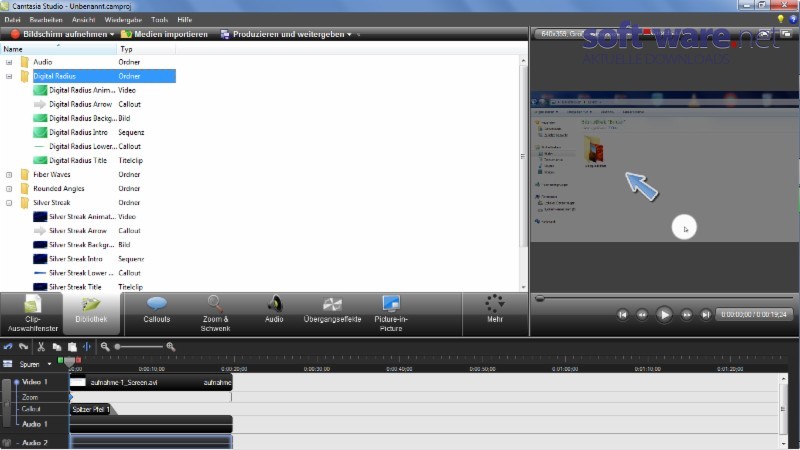The height and width of the screenshot is (450, 800).
Task: Open the Wiedergabe menu
Action: tap(123, 19)
